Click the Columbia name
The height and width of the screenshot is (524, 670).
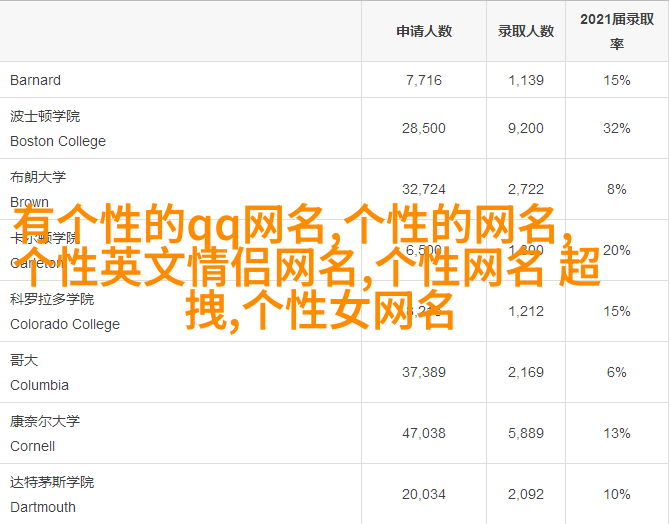pos(39,385)
